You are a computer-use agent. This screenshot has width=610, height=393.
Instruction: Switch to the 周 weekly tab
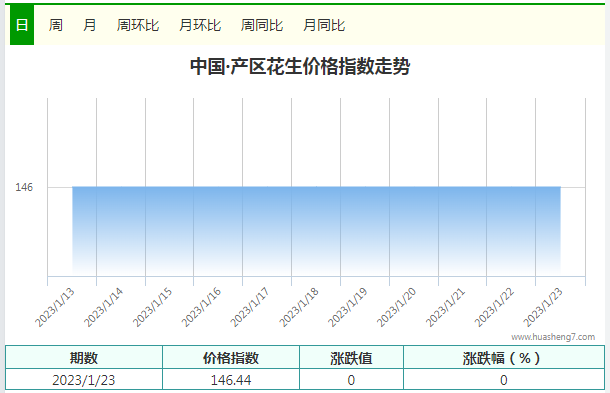coord(56,25)
